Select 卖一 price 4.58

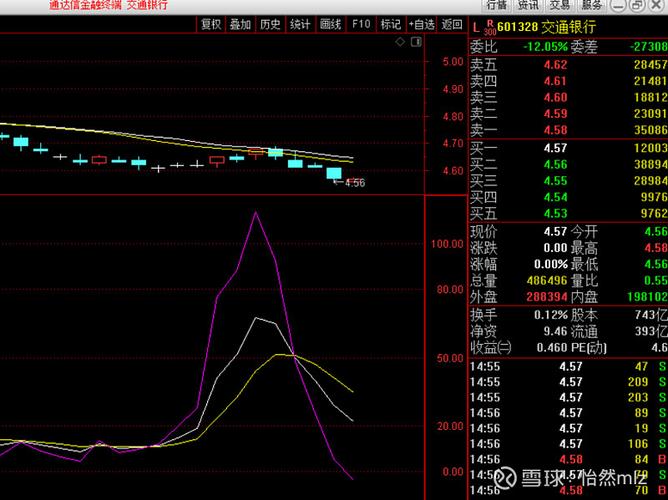coord(555,130)
